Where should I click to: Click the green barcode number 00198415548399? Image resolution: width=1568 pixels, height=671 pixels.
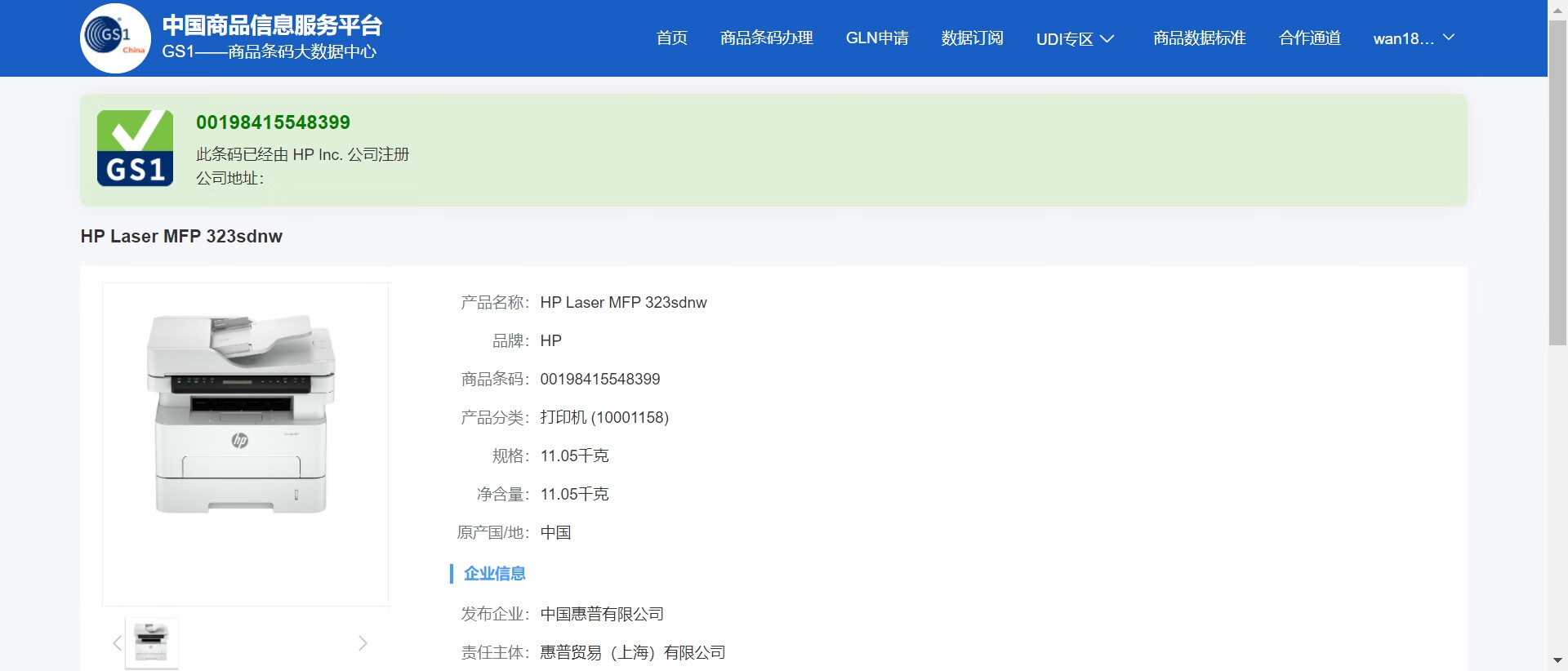click(273, 122)
